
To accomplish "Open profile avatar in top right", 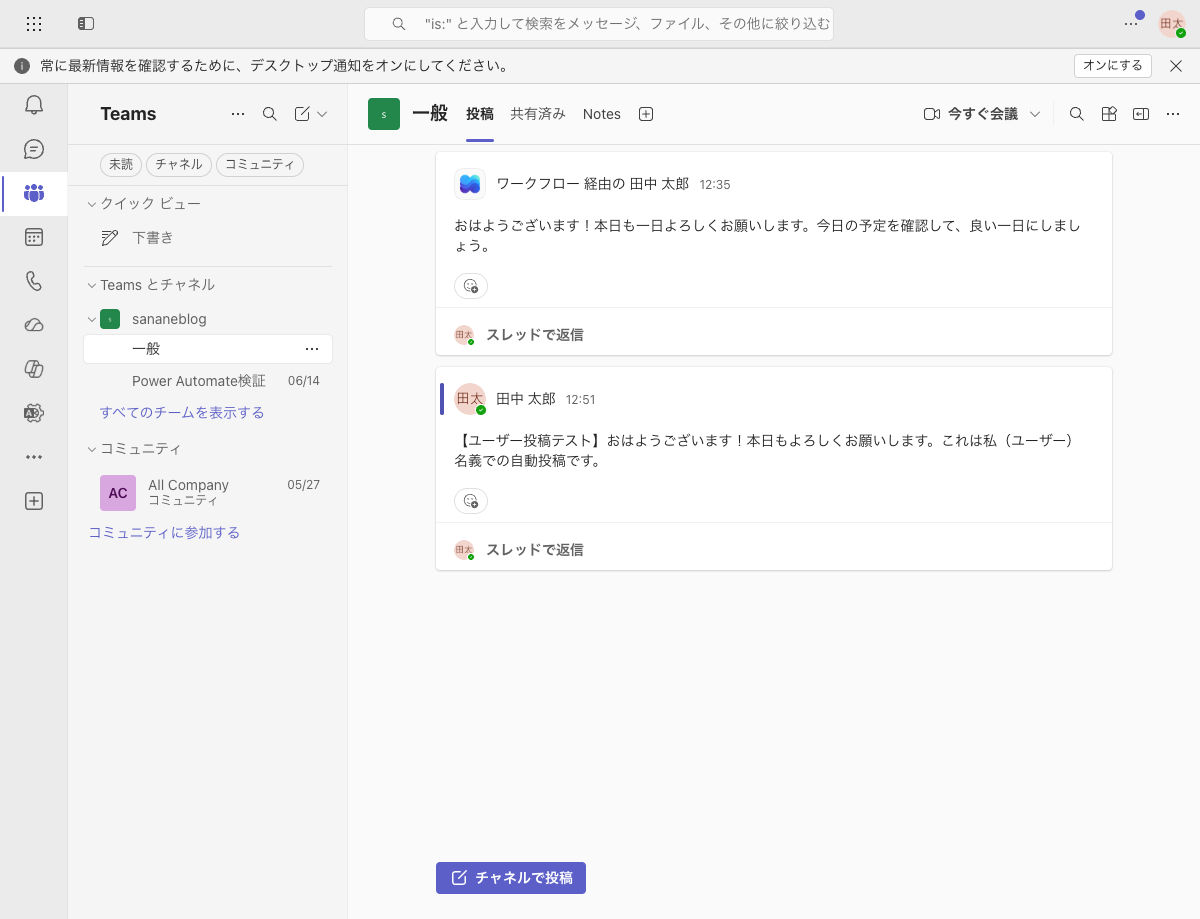I will click(1172, 24).
